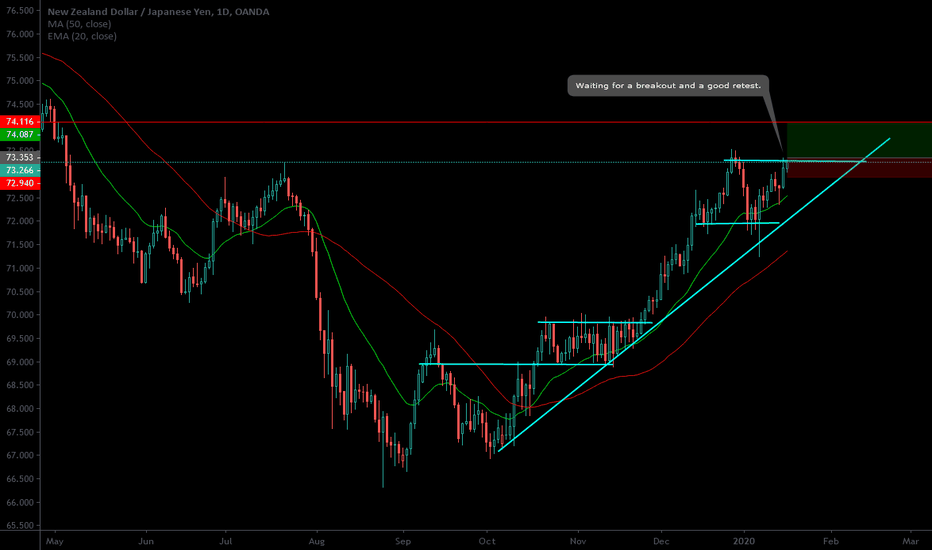
Task: Click the red 72.940 price label
Action: pyautogui.click(x=20, y=184)
